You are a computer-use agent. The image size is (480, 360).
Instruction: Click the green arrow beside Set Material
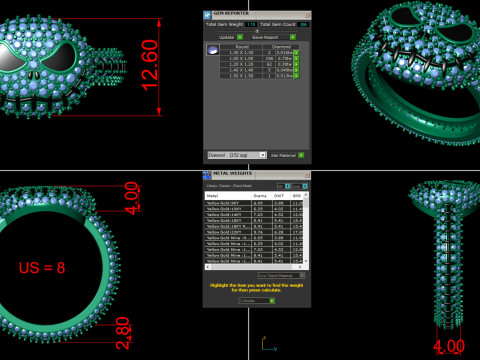point(301,155)
